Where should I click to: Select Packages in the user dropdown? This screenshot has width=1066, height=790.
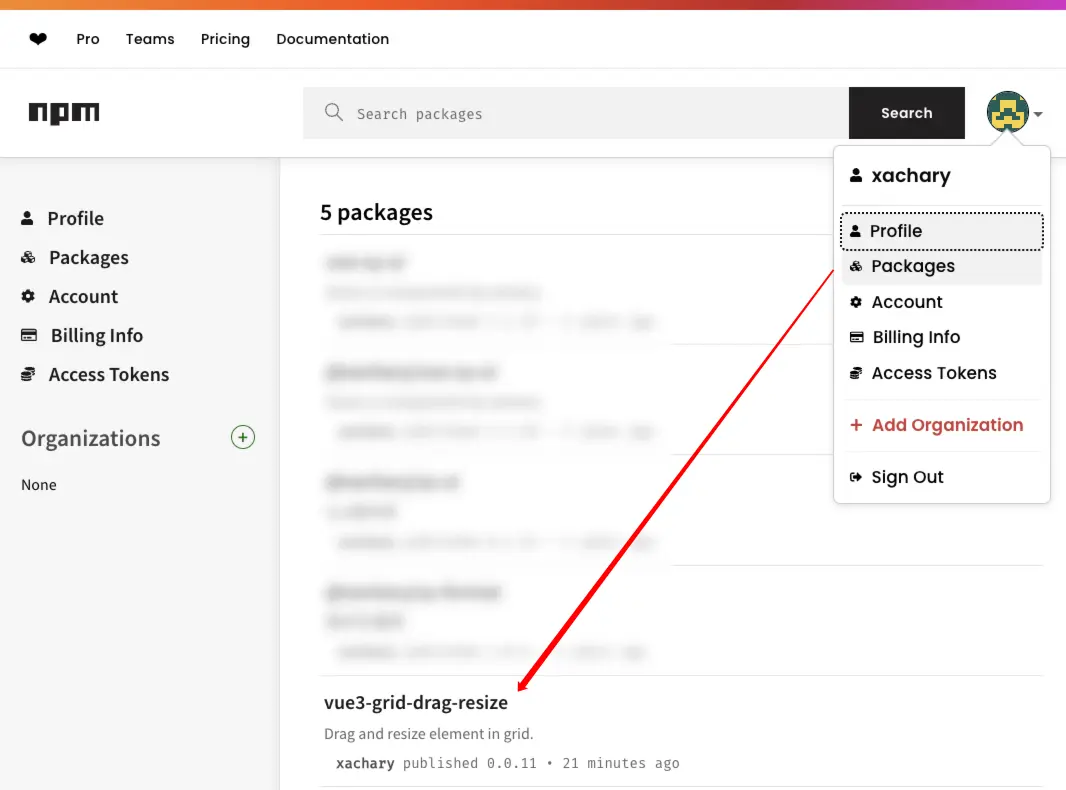[x=942, y=267]
